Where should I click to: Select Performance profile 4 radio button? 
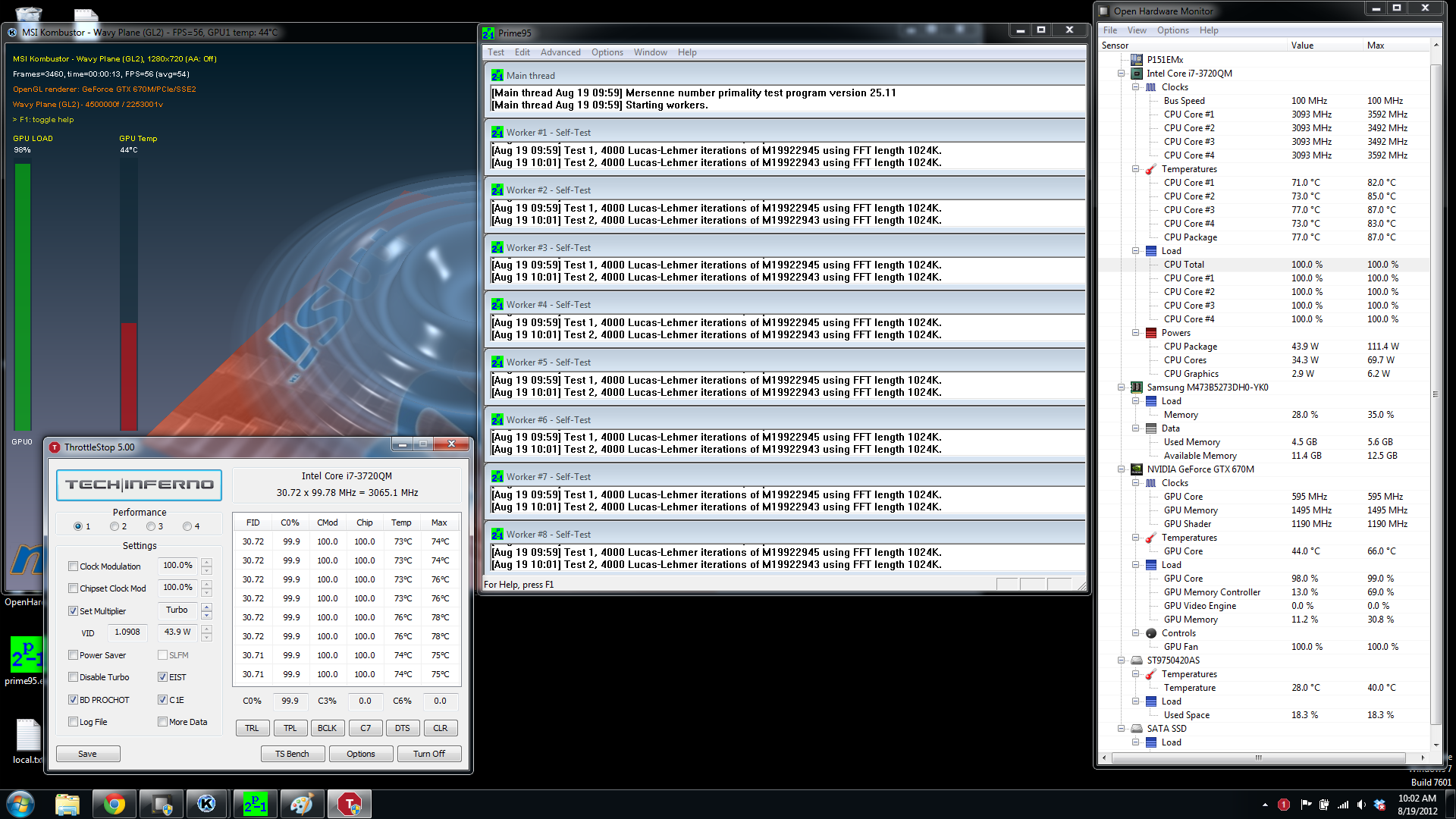(187, 526)
